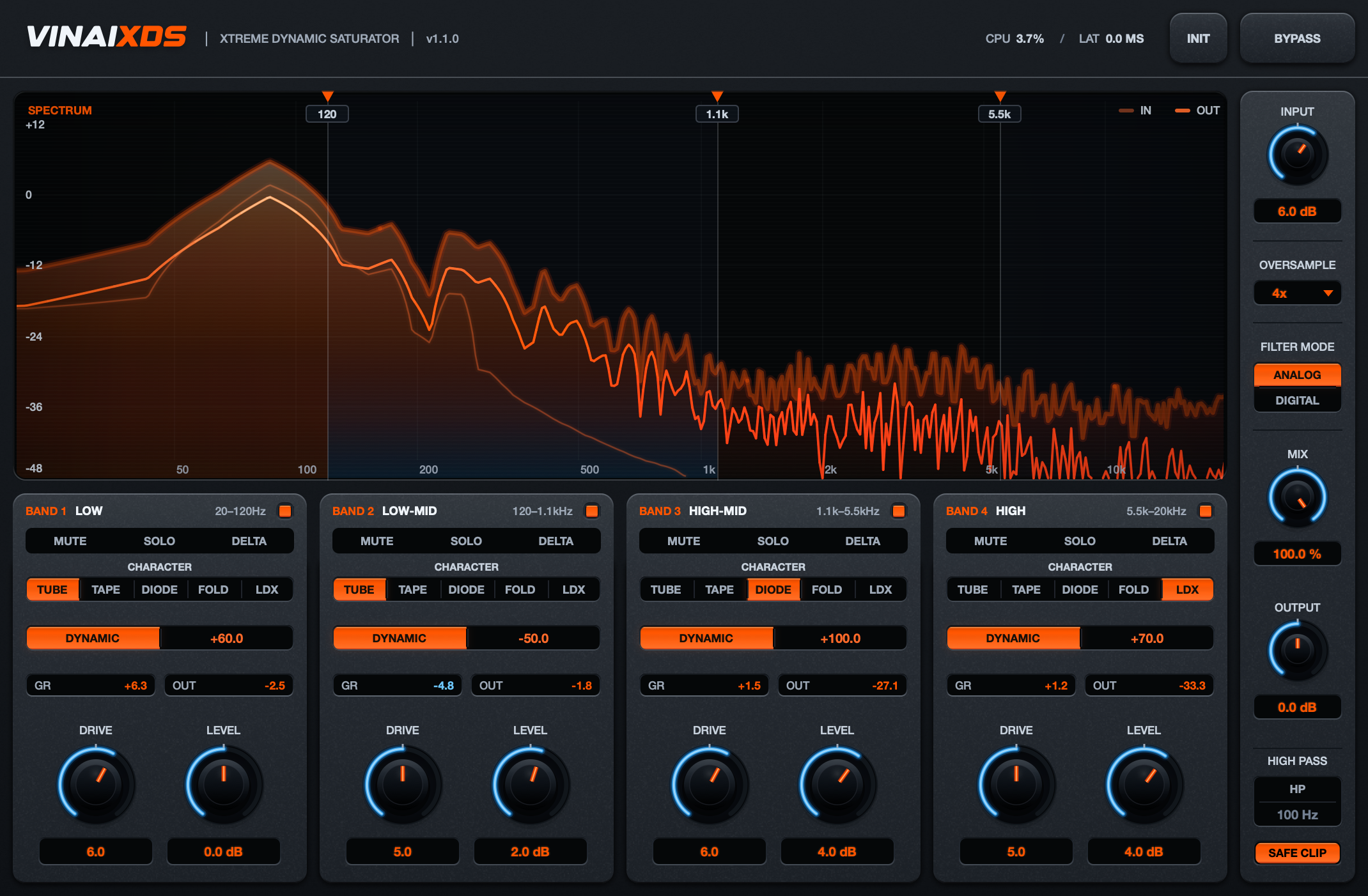Click Band 1 GR readout +6.3
Image resolution: width=1368 pixels, height=896 pixels.
(x=91, y=686)
